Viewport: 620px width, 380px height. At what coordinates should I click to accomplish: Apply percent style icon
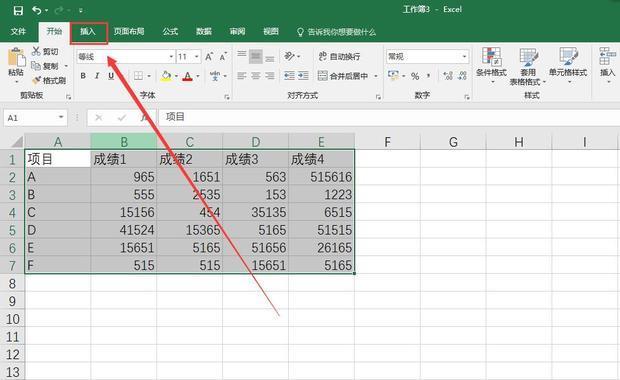pos(415,76)
